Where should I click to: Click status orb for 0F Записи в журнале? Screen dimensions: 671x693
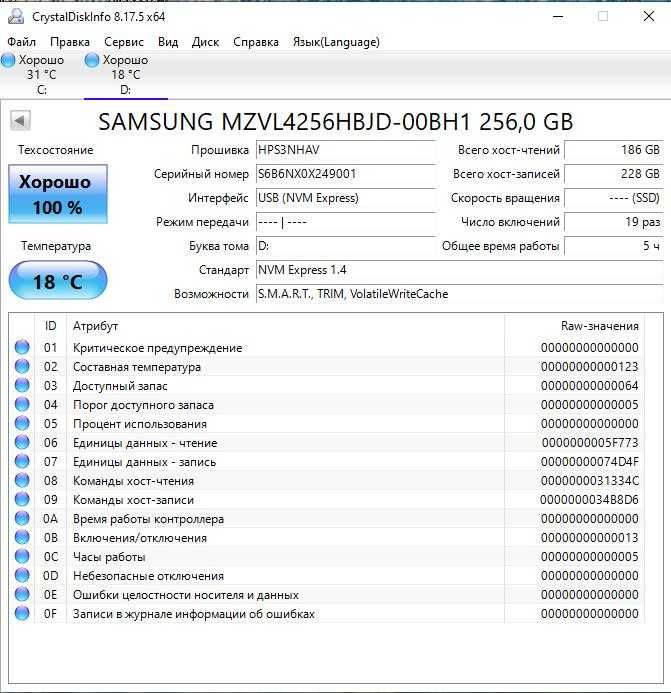(22, 613)
